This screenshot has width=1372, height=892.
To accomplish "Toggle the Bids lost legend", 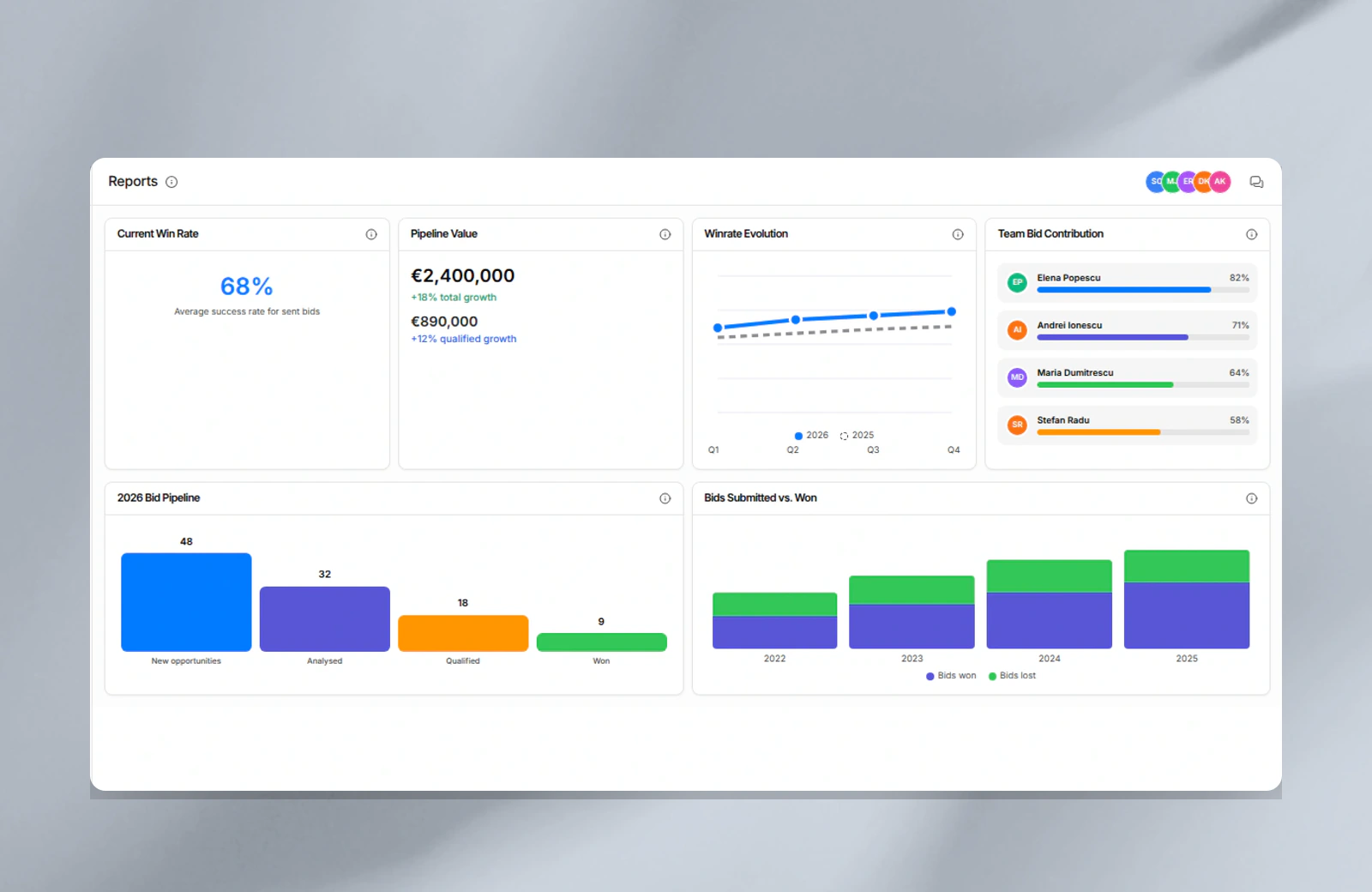I will 1012,676.
